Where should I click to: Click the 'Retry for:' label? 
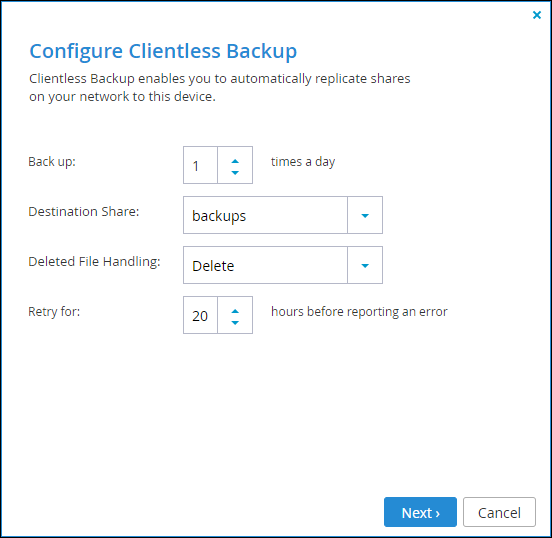click(x=54, y=312)
